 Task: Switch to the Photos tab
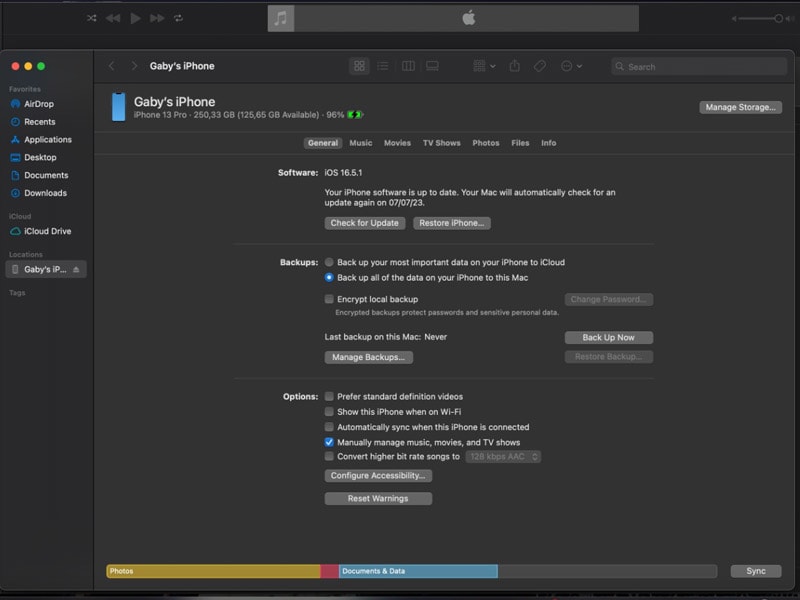click(486, 143)
